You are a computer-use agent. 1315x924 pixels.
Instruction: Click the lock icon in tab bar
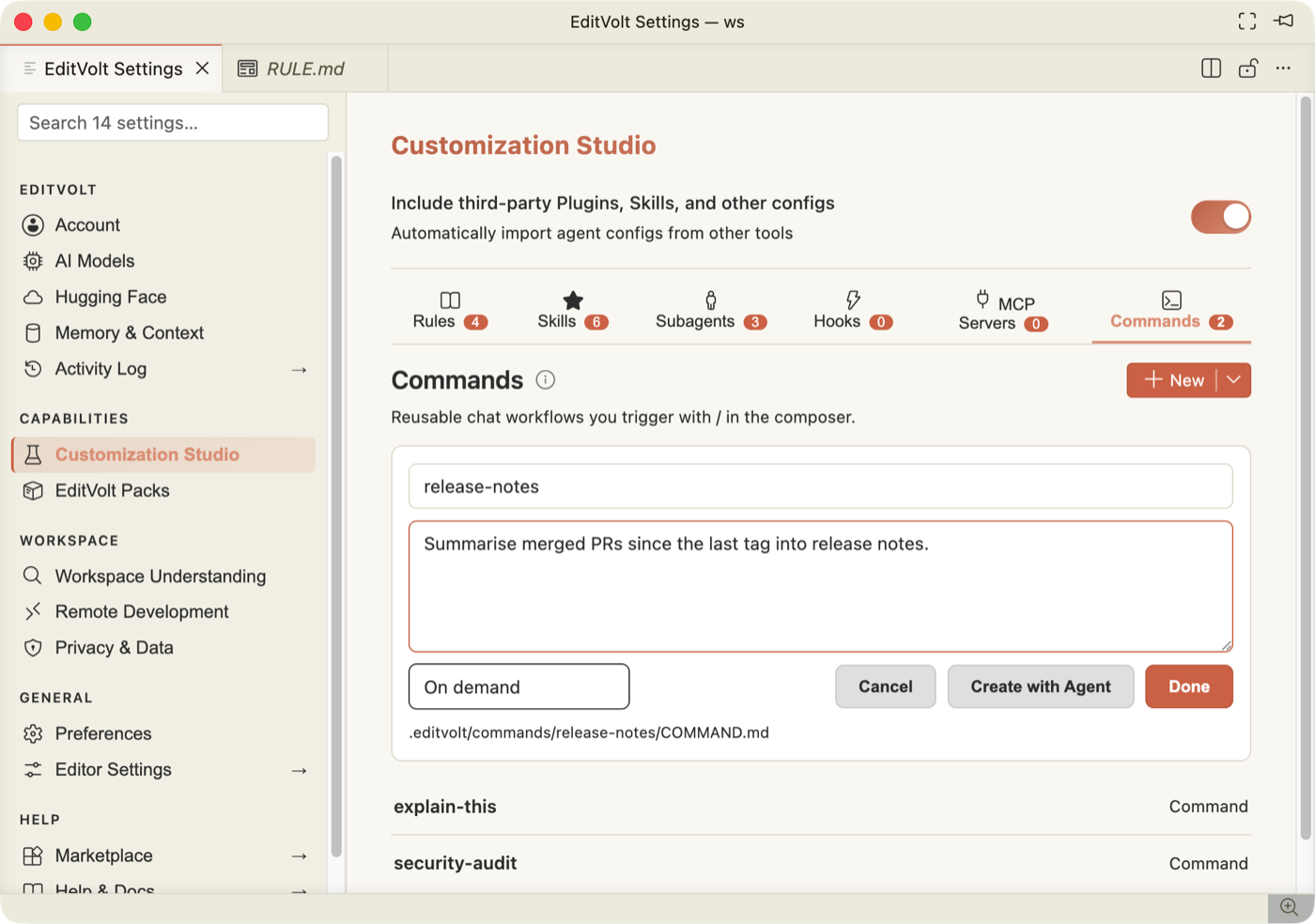click(1248, 69)
